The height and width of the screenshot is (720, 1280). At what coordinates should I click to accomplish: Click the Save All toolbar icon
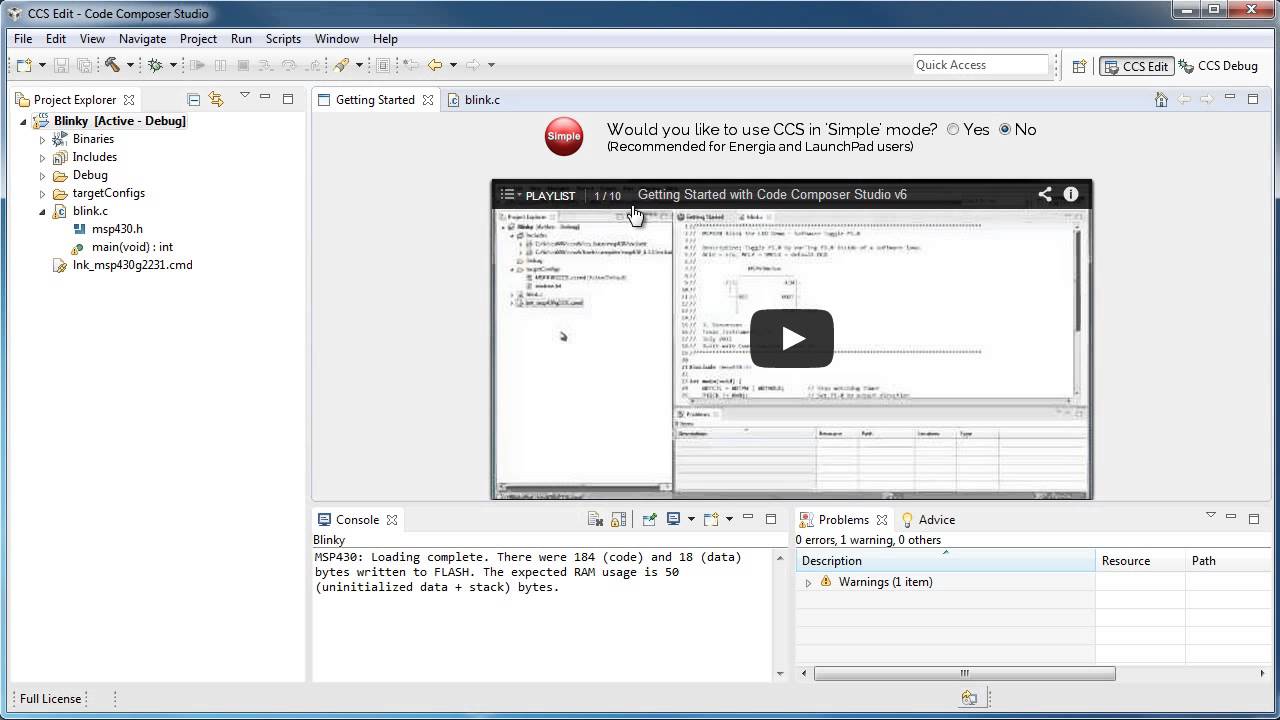tap(84, 65)
